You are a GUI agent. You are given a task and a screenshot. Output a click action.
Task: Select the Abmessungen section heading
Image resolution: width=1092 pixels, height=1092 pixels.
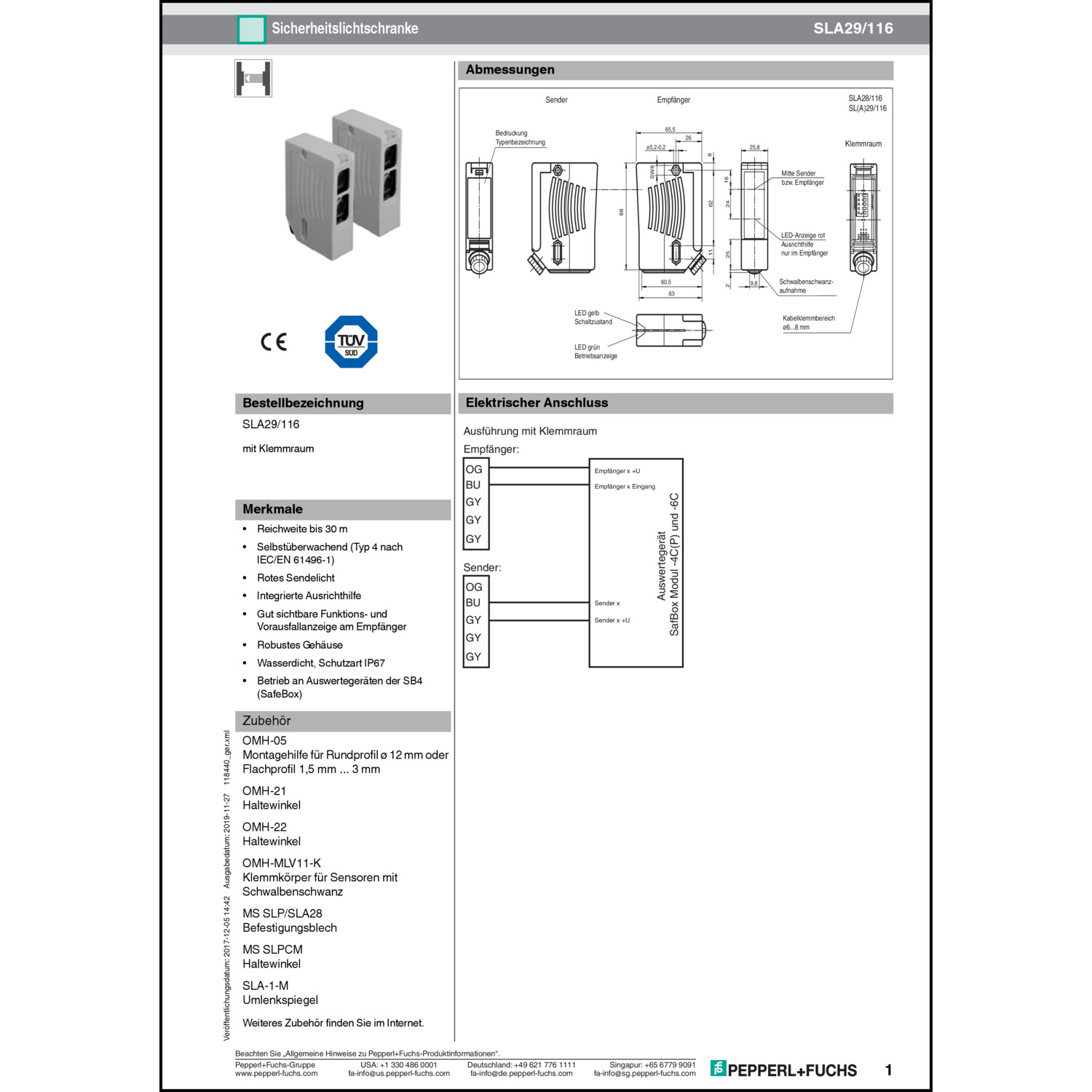[510, 70]
